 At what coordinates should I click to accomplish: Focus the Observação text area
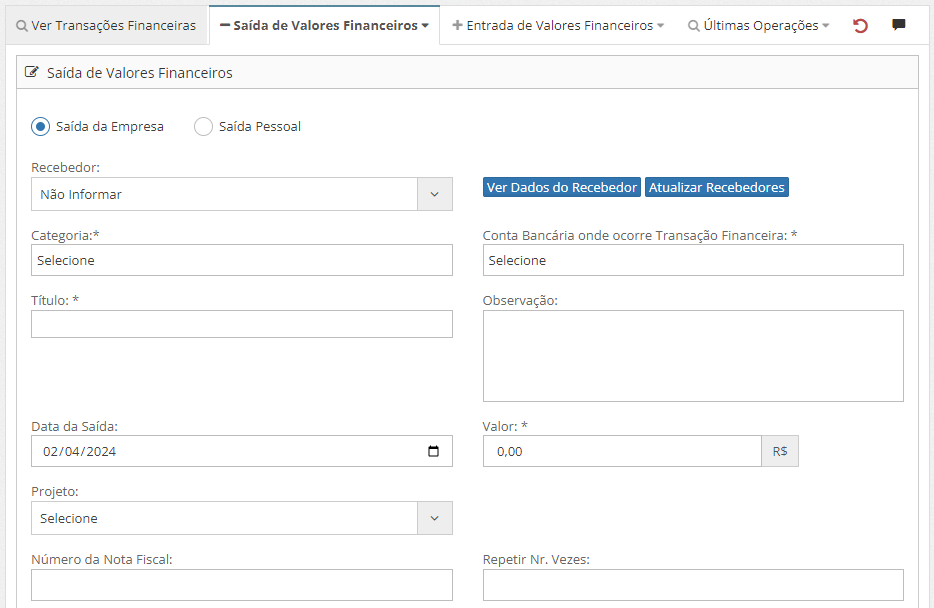click(x=692, y=355)
